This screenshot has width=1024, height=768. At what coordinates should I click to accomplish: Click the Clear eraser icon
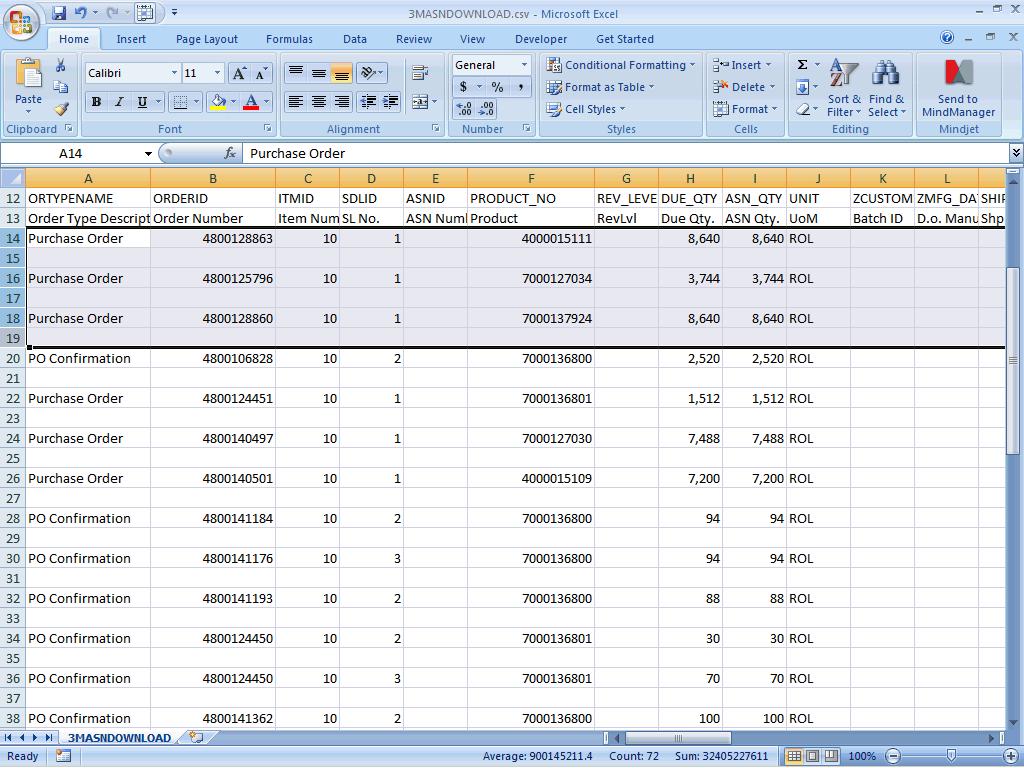[x=803, y=109]
